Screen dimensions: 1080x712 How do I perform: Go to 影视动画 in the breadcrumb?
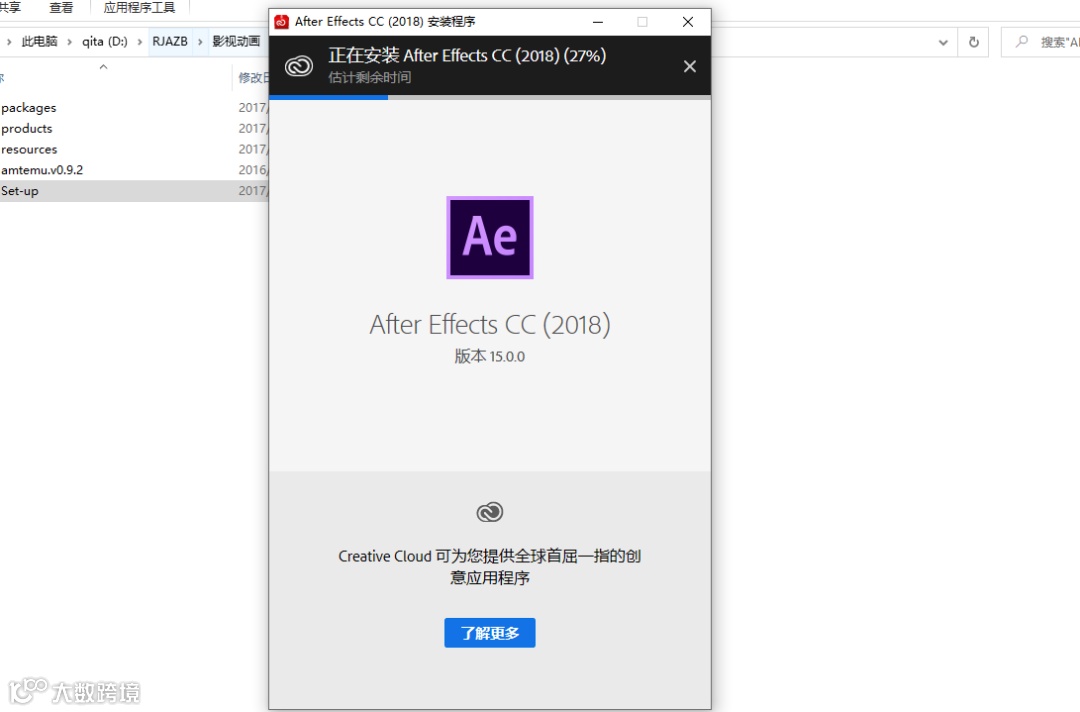coord(236,41)
